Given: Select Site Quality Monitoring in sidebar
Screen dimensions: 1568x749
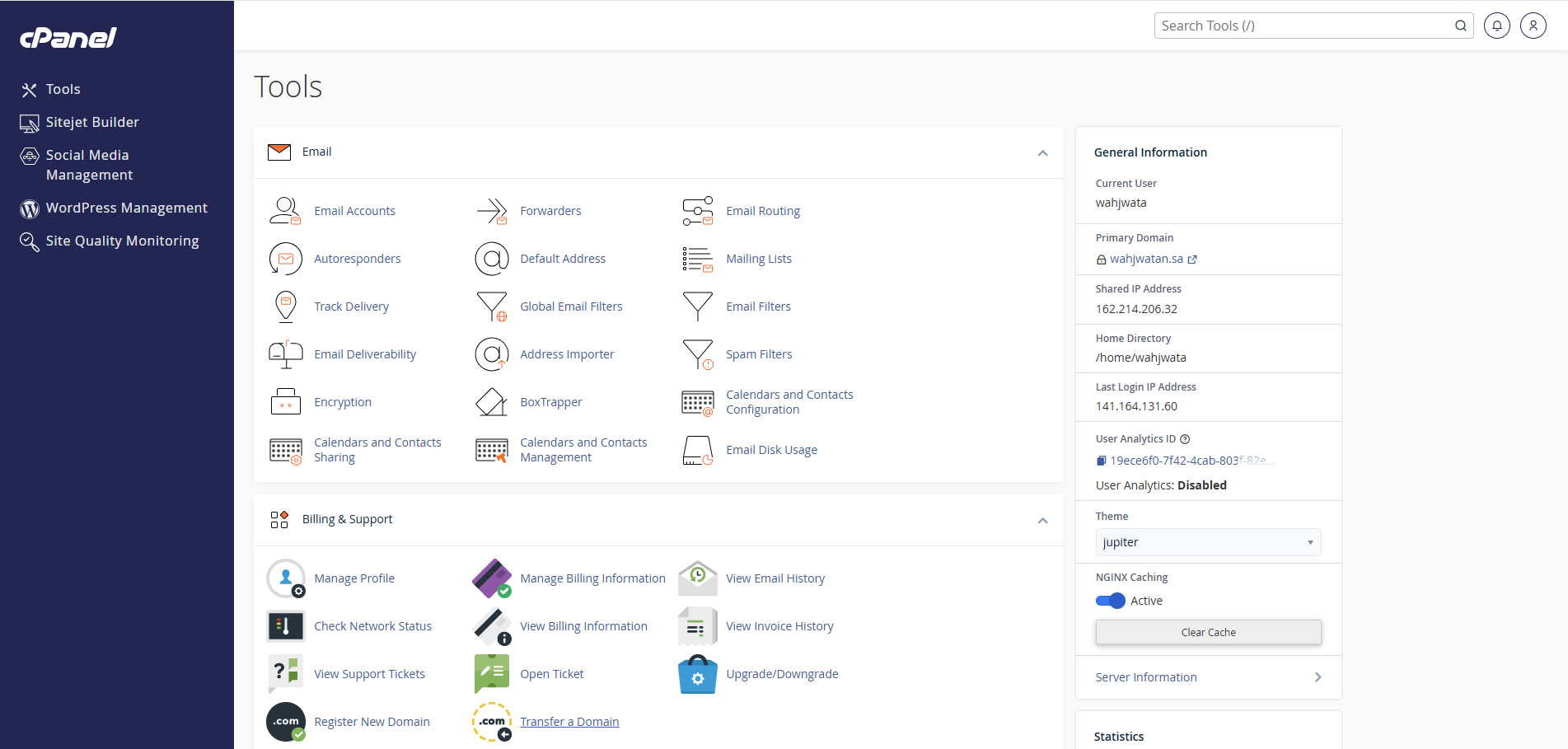Looking at the screenshot, I should coord(122,241).
